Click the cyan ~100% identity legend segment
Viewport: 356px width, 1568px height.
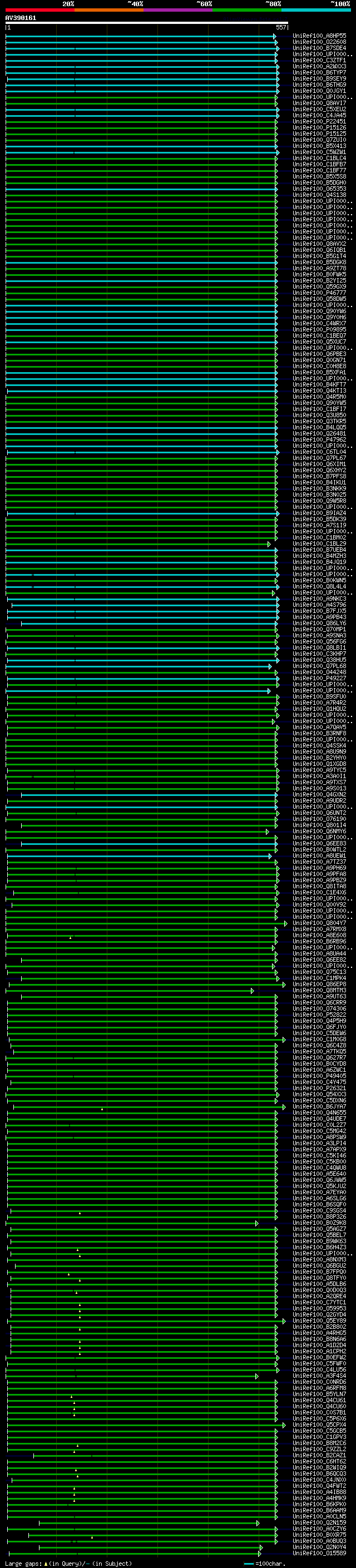point(317,11)
